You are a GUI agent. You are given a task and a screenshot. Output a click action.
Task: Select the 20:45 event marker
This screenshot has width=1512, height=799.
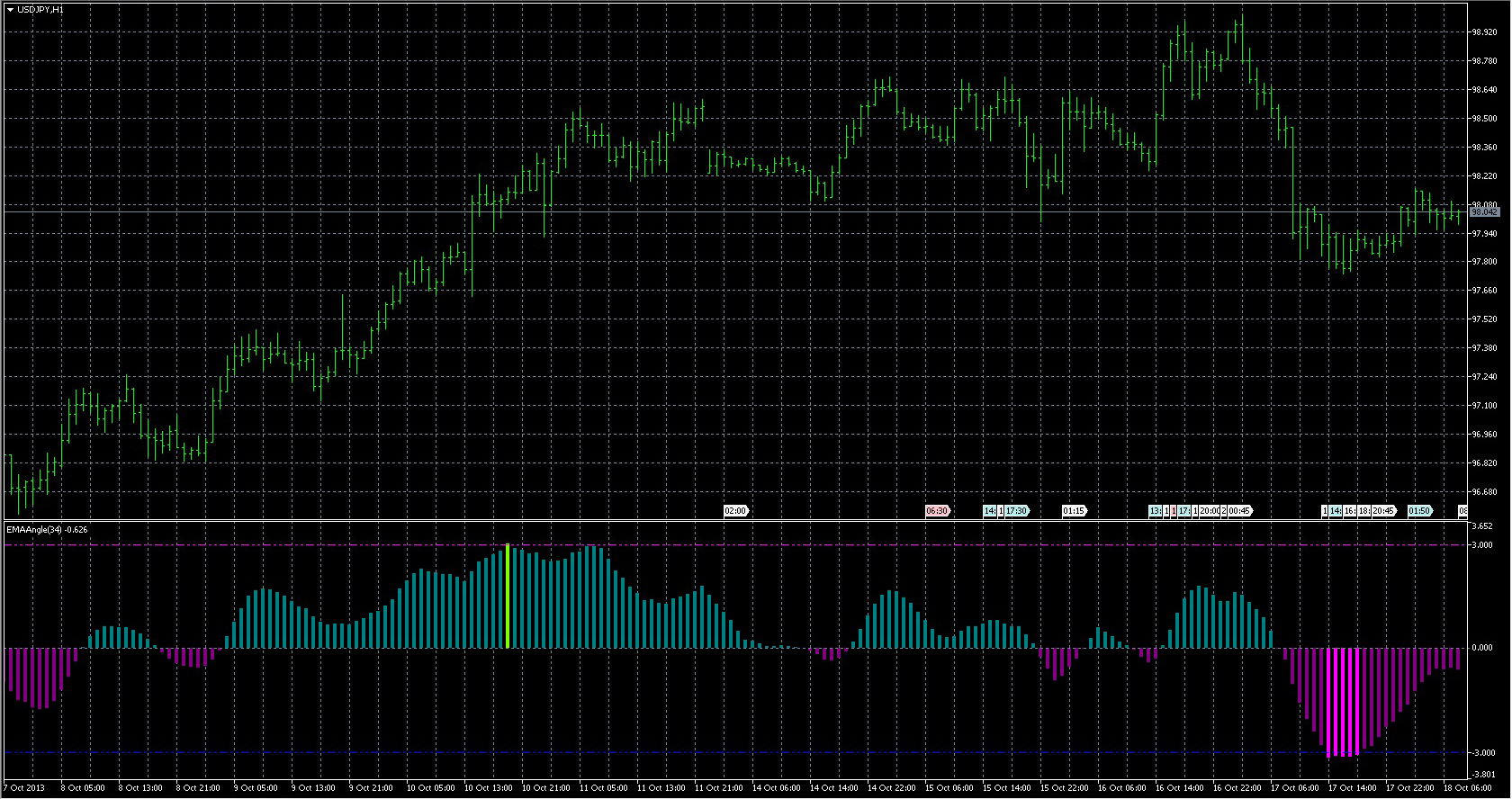tap(1383, 511)
